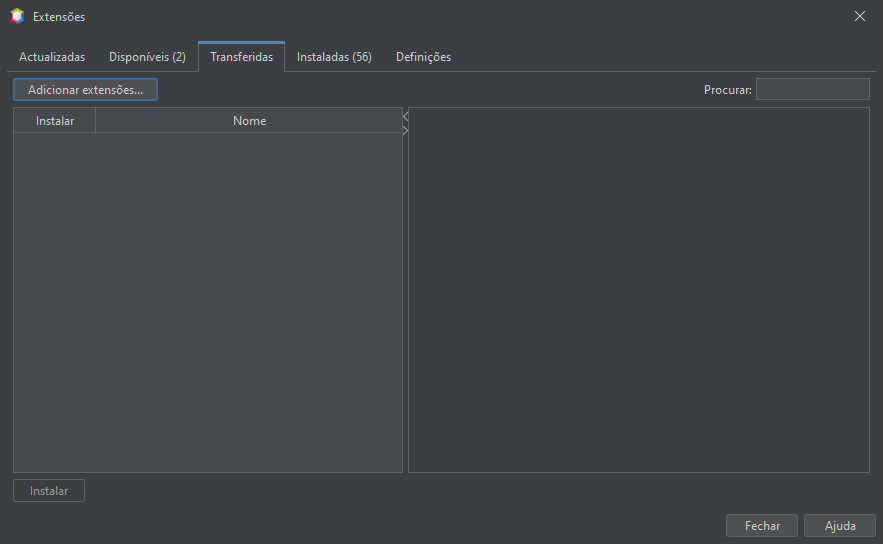This screenshot has height=544, width=883.
Task: Switch to the Actualizadas tab
Action: click(x=52, y=57)
